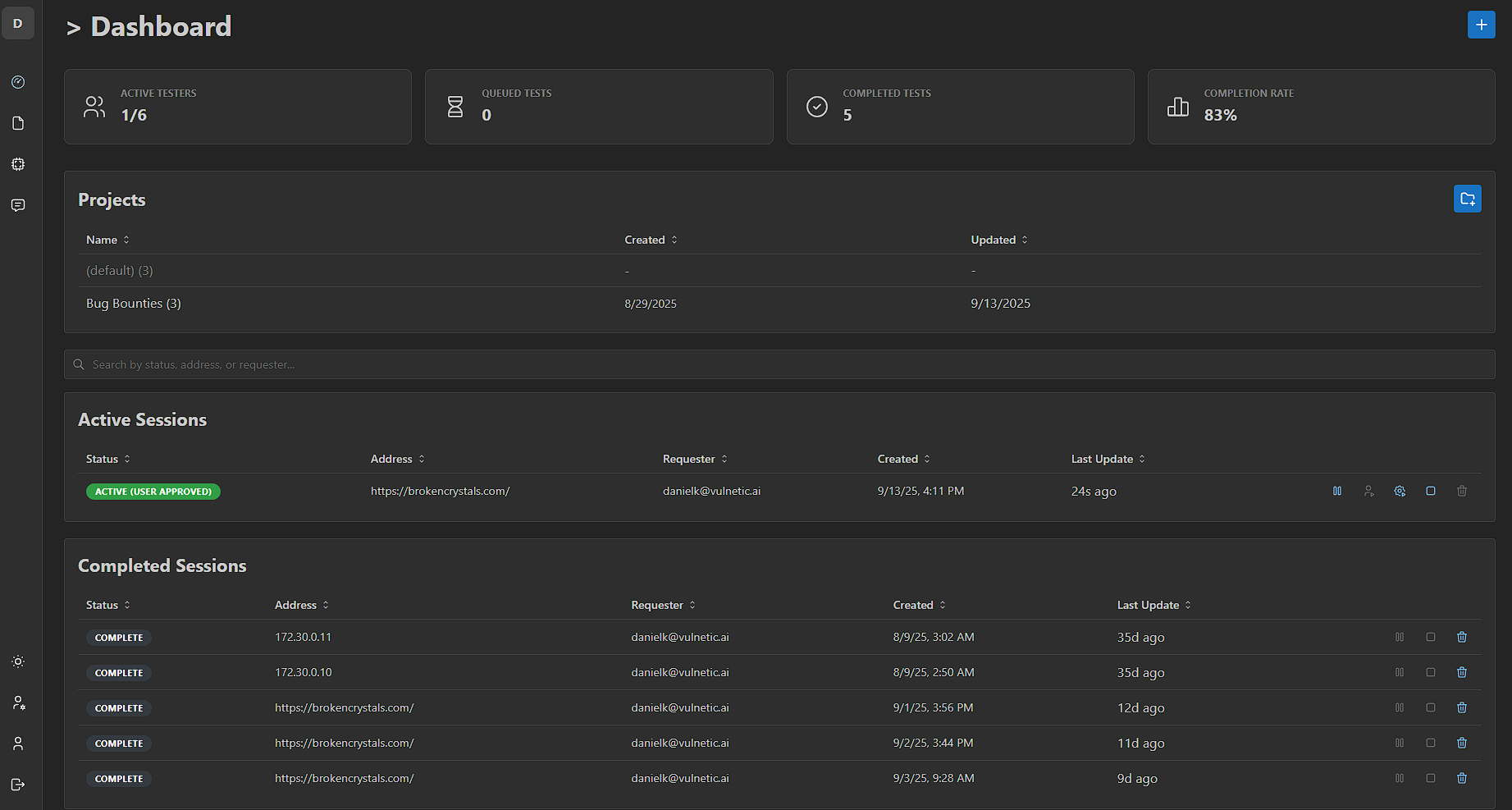Click the logout icon in sidebar
This screenshot has width=1512, height=810.
[18, 785]
